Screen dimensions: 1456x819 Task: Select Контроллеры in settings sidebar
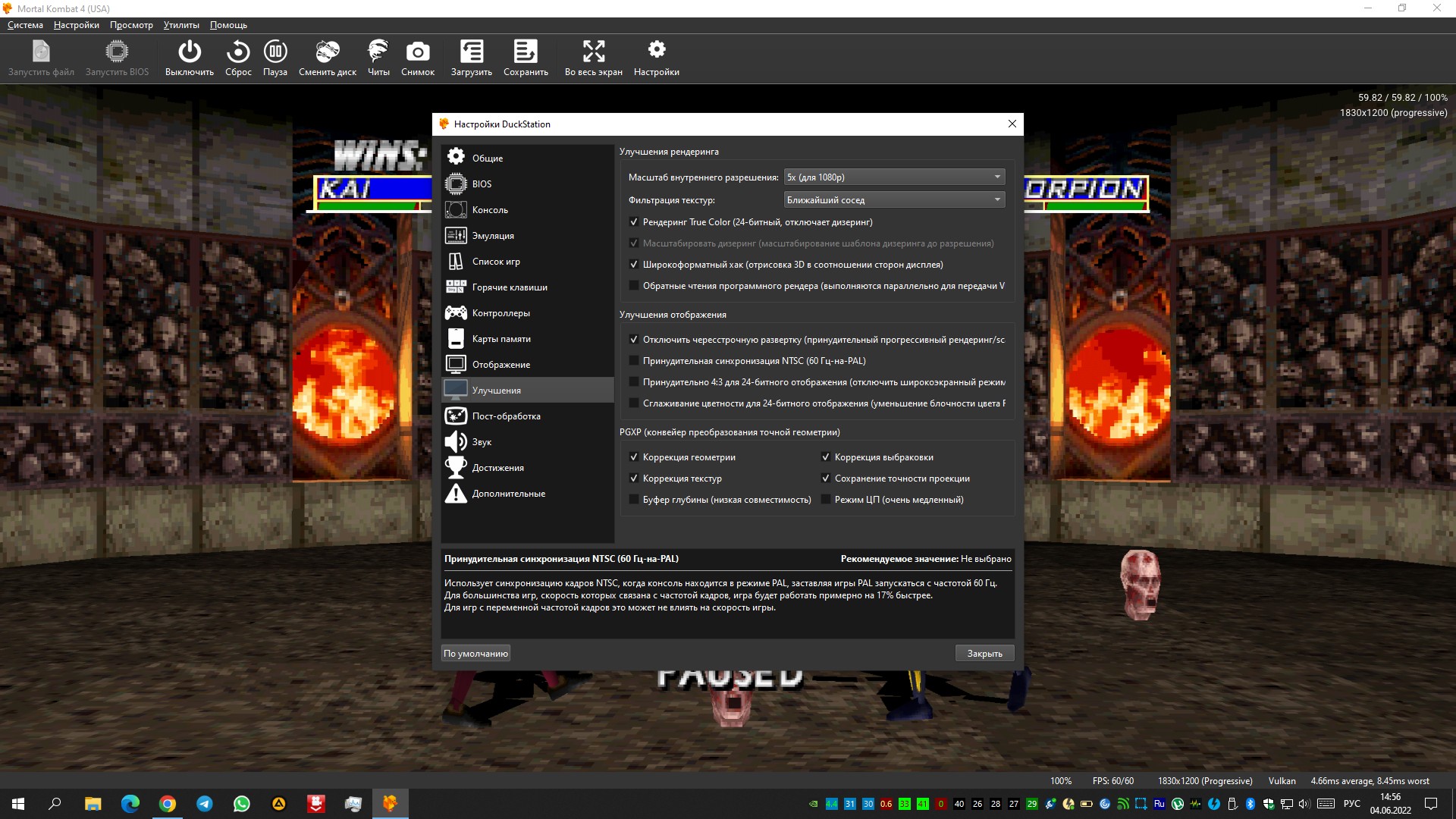(x=528, y=312)
